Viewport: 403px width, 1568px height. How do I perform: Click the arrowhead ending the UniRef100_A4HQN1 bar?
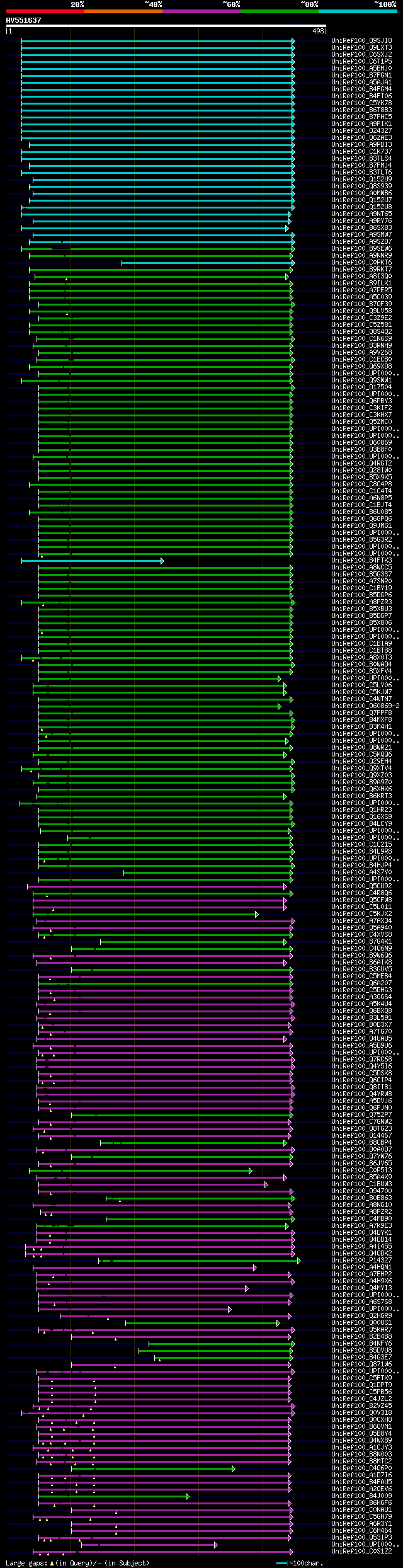(x=254, y=1268)
